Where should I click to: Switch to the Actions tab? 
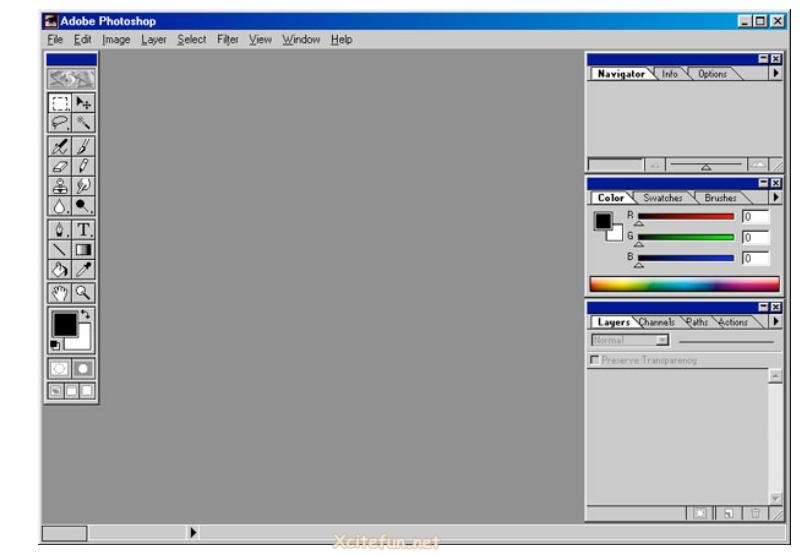point(733,322)
